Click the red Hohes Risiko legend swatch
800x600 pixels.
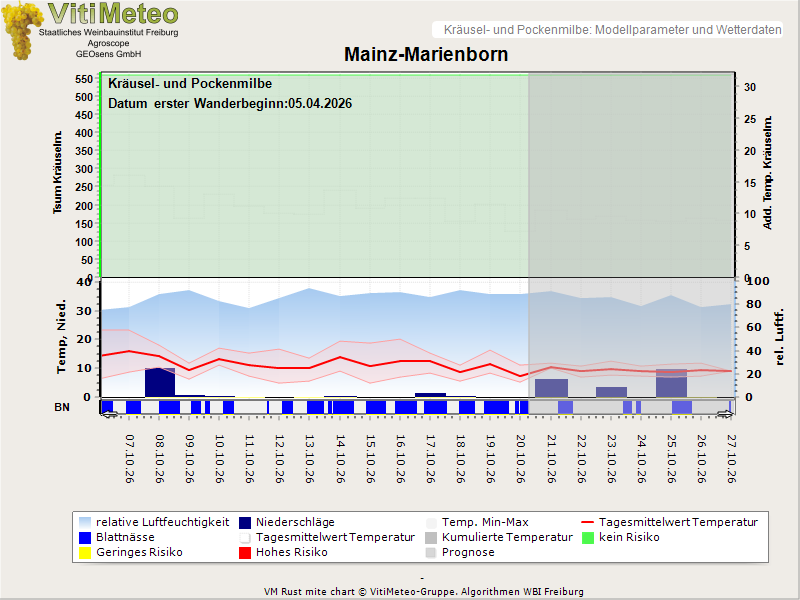[245, 553]
